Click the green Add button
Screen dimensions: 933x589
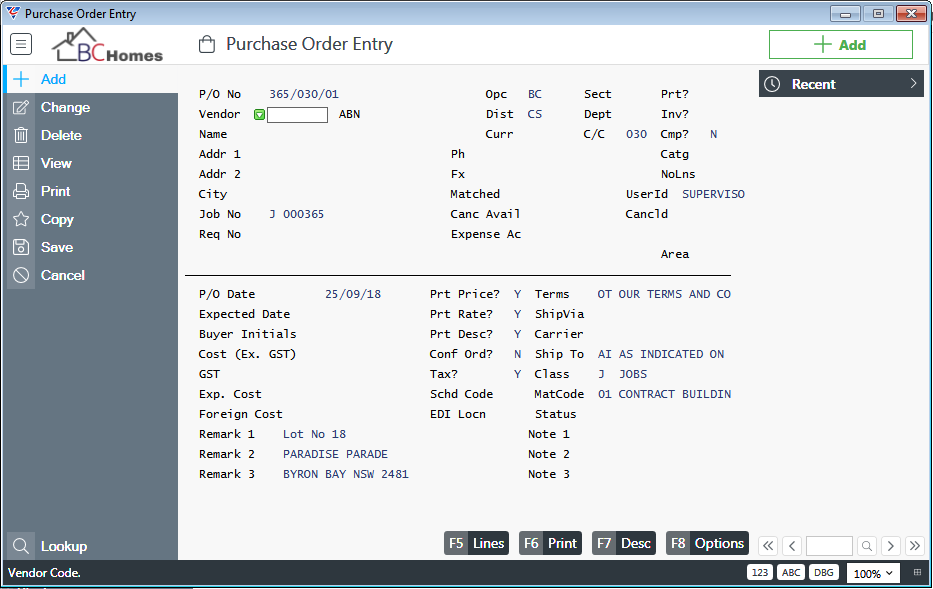pos(840,45)
